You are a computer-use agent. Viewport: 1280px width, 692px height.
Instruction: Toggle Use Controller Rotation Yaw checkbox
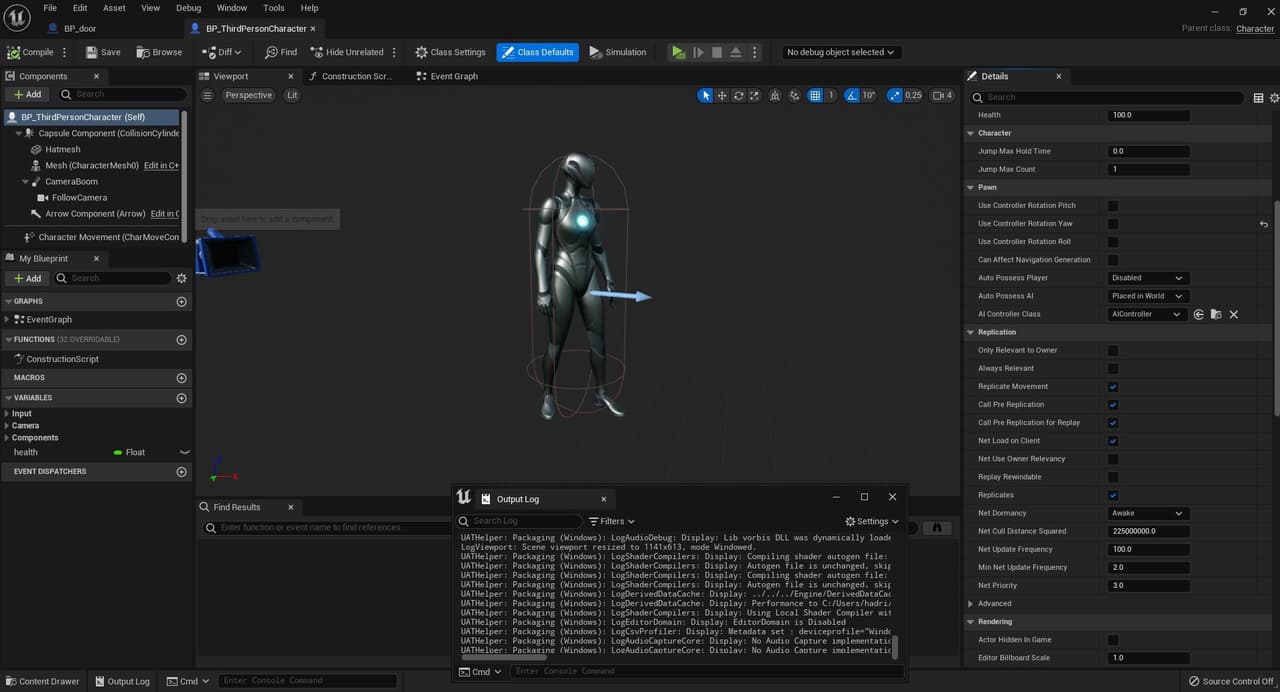point(1113,224)
